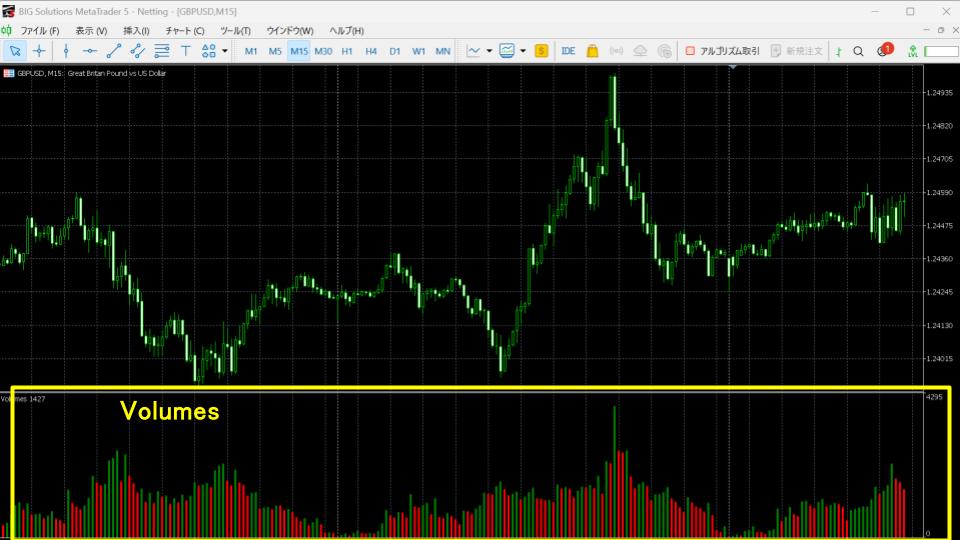The width and height of the screenshot is (960, 540).
Task: Click the volume scale value 4295
Action: coord(934,397)
